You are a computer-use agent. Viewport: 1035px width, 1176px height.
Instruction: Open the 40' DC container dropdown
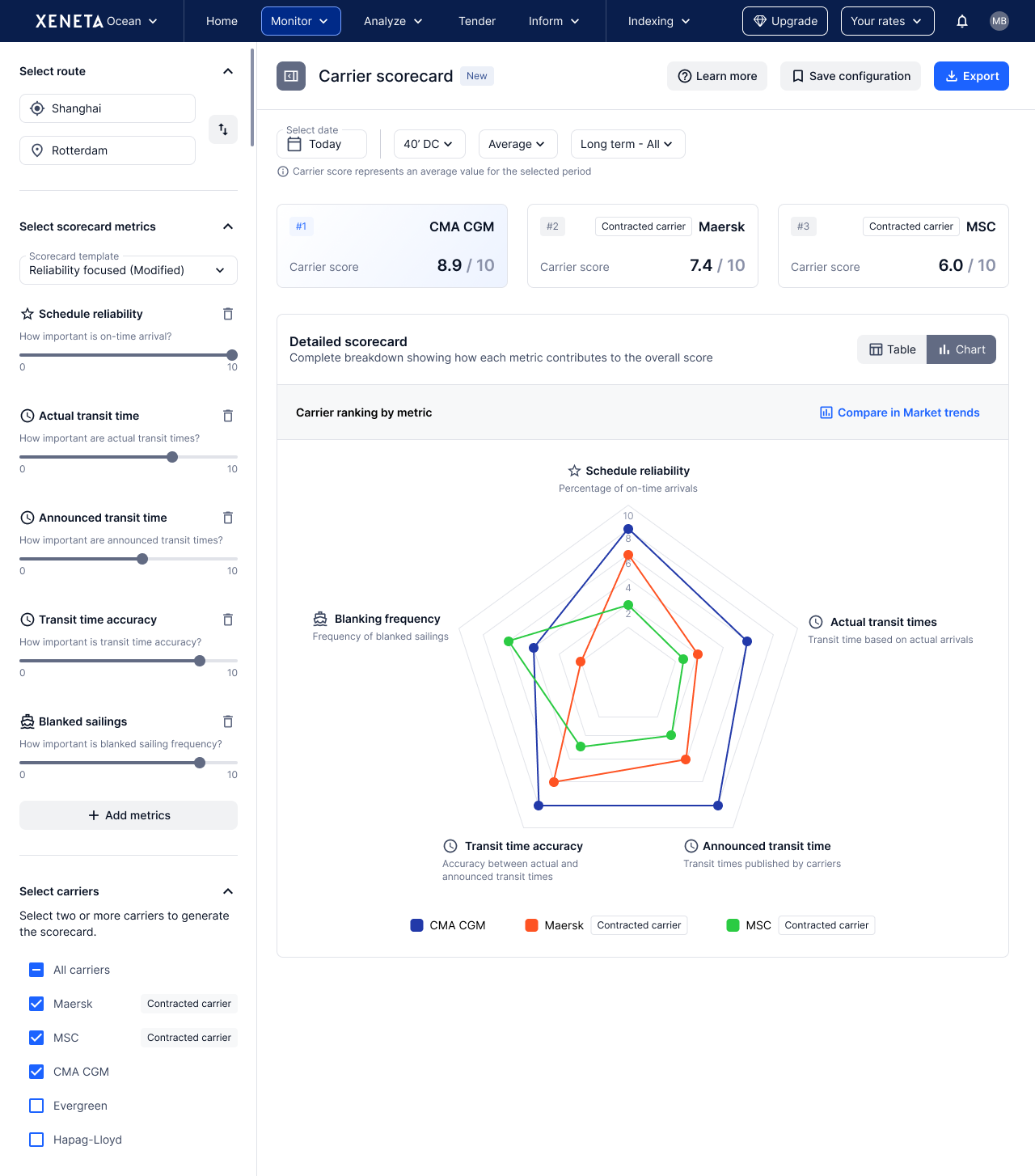click(x=429, y=144)
